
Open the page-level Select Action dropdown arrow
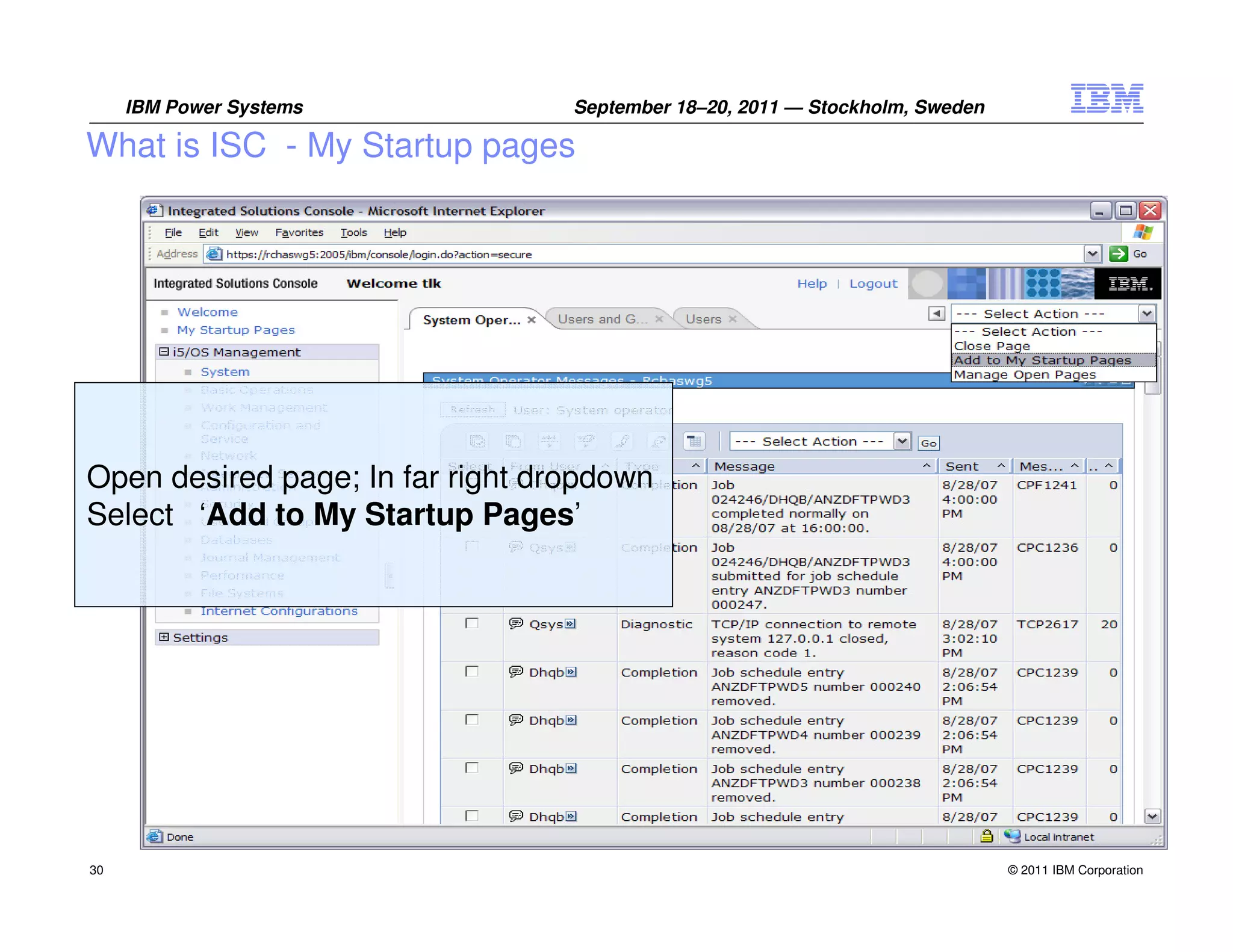[x=1146, y=314]
